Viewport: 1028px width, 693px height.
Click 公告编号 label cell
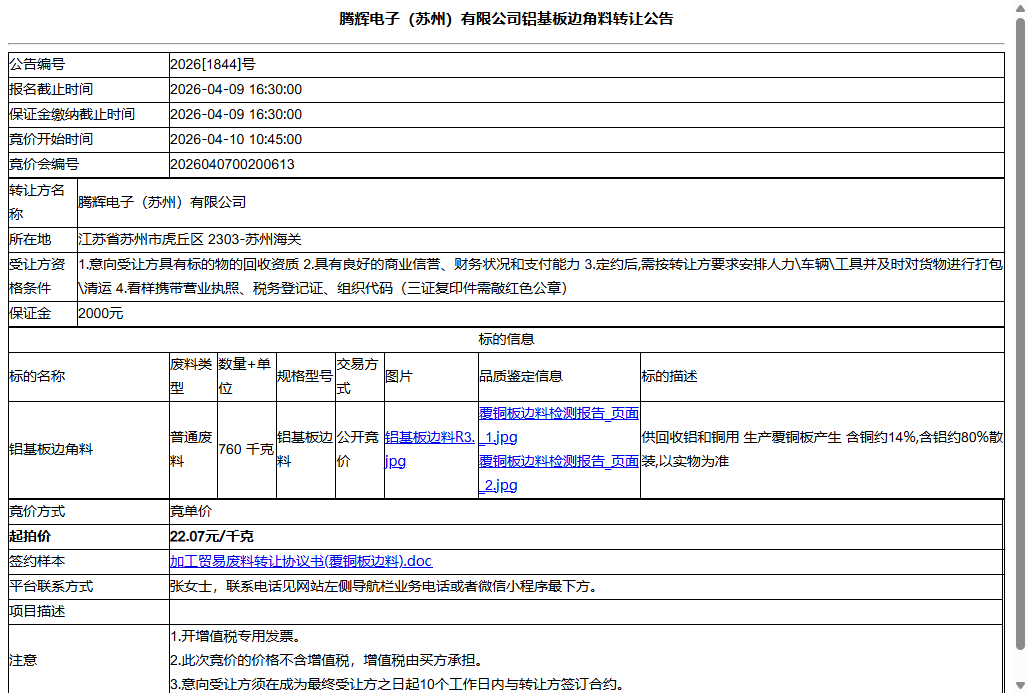[x=89, y=64]
